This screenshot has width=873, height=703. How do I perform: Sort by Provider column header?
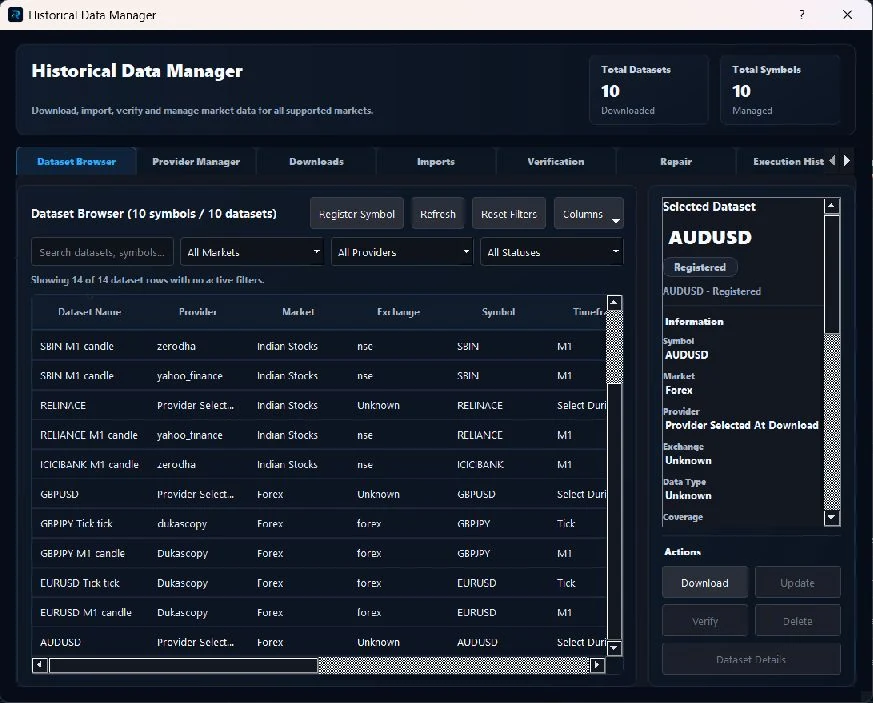pyautogui.click(x=198, y=312)
